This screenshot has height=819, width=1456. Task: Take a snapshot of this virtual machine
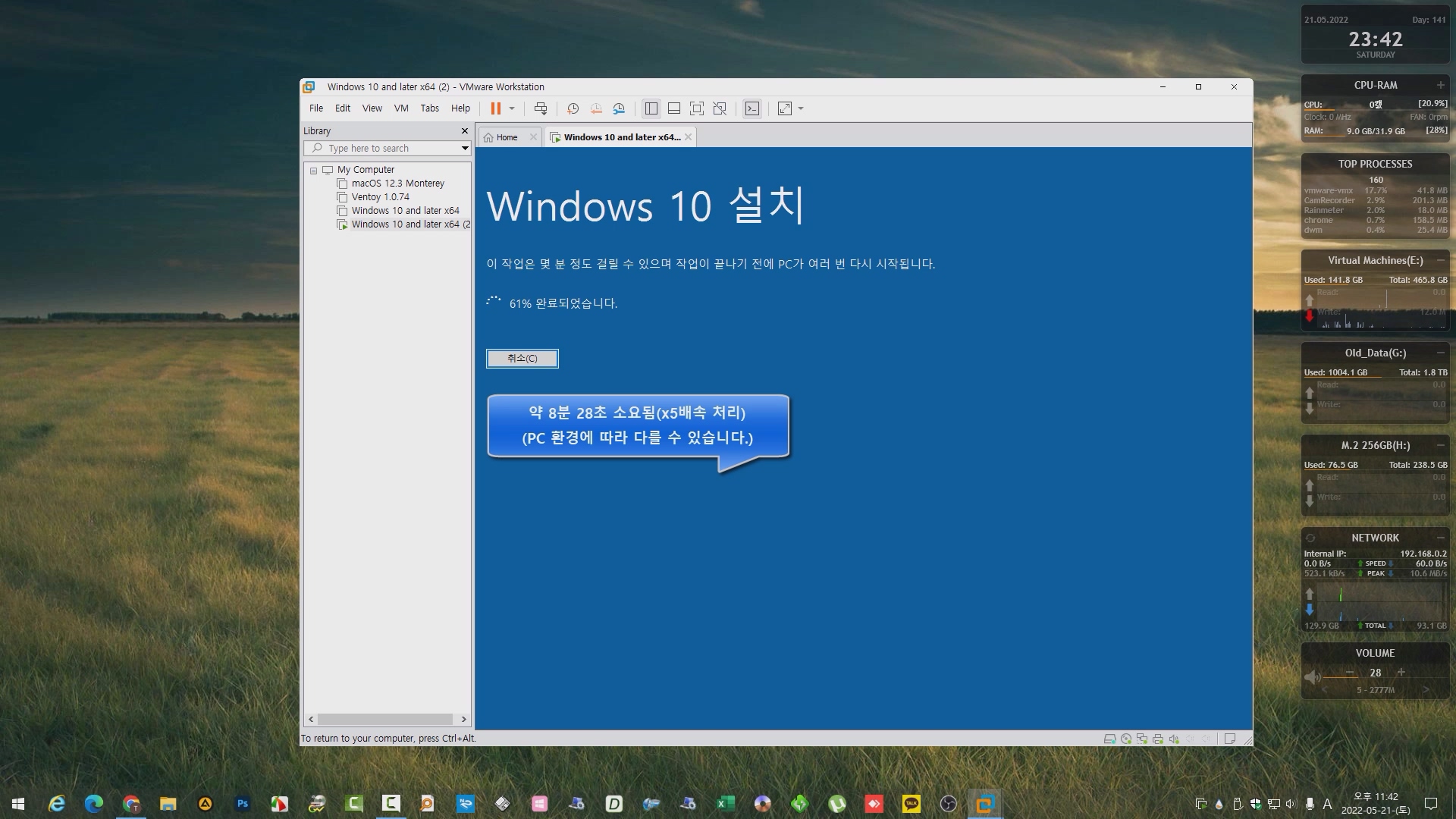(x=573, y=108)
